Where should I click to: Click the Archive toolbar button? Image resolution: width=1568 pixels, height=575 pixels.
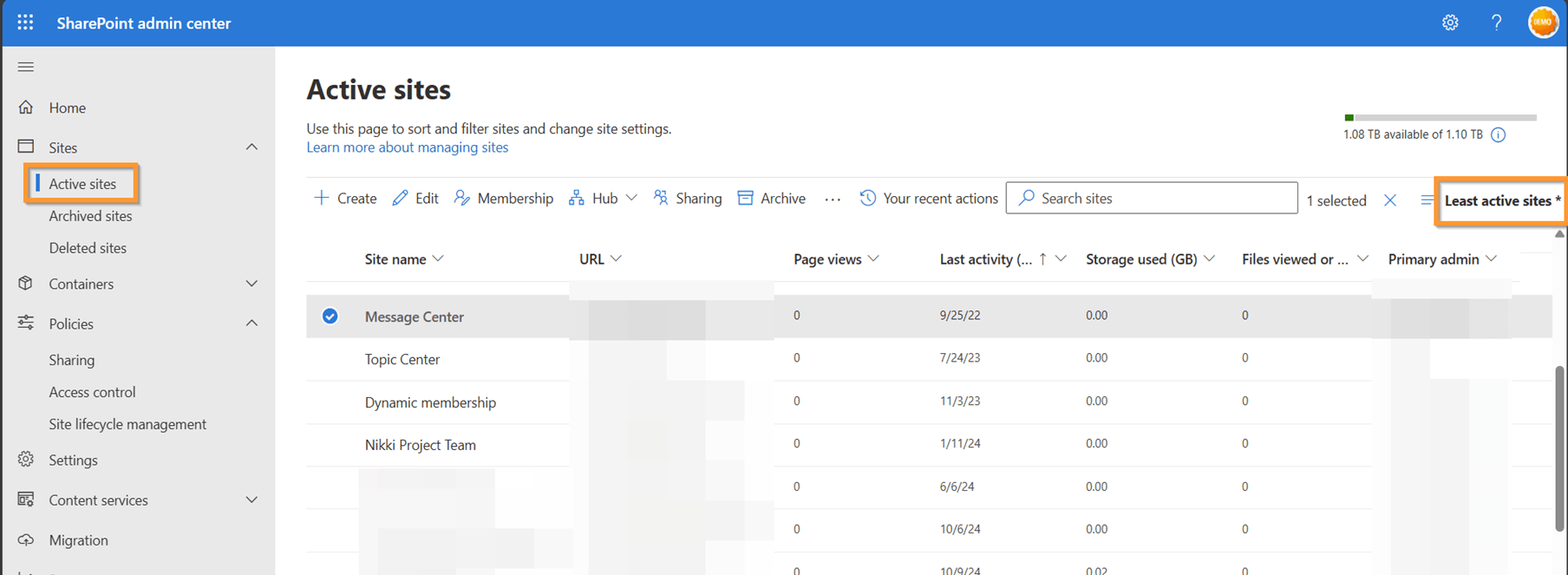click(x=771, y=199)
